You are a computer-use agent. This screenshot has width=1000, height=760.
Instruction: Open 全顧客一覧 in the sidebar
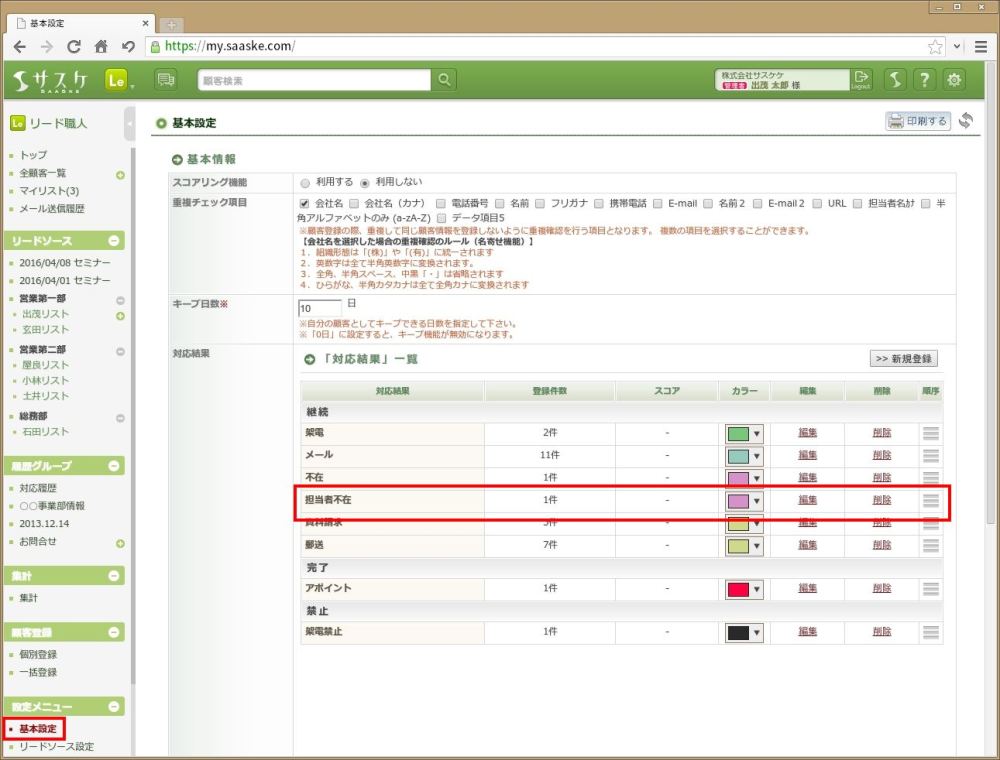coord(43,173)
